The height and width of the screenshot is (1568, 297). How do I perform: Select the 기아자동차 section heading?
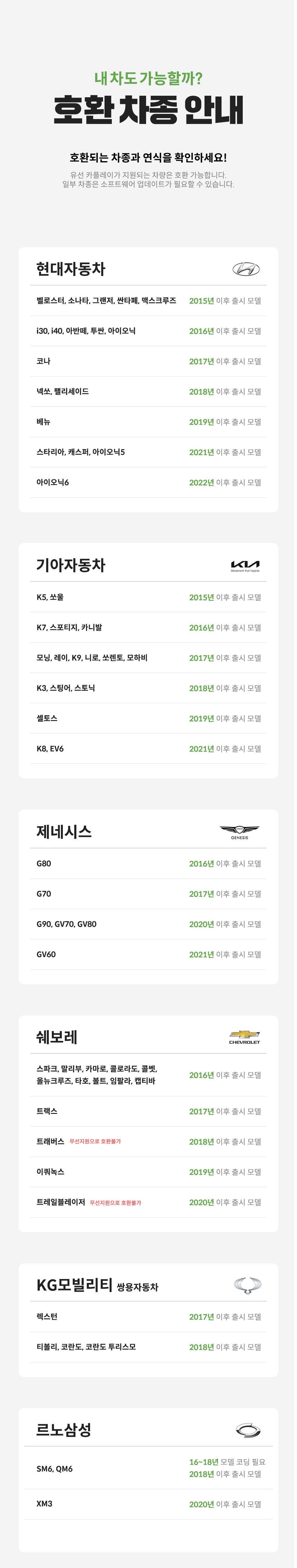pyautogui.click(x=71, y=566)
